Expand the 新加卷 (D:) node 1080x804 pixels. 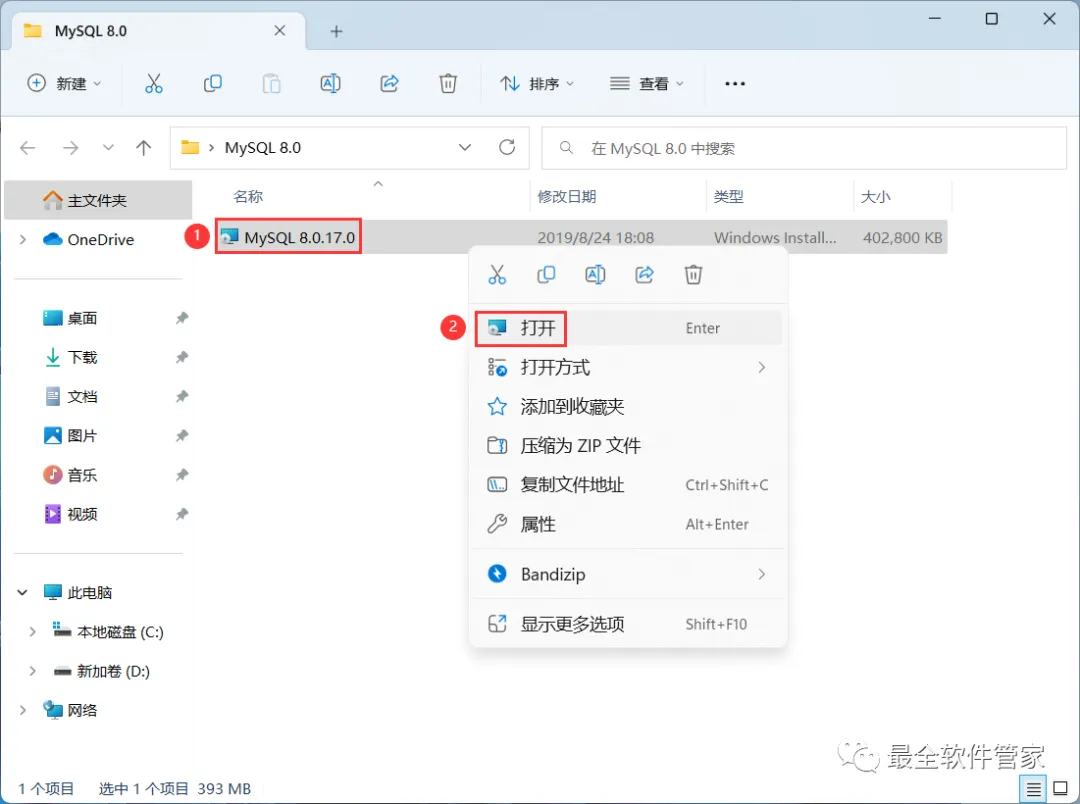click(32, 671)
